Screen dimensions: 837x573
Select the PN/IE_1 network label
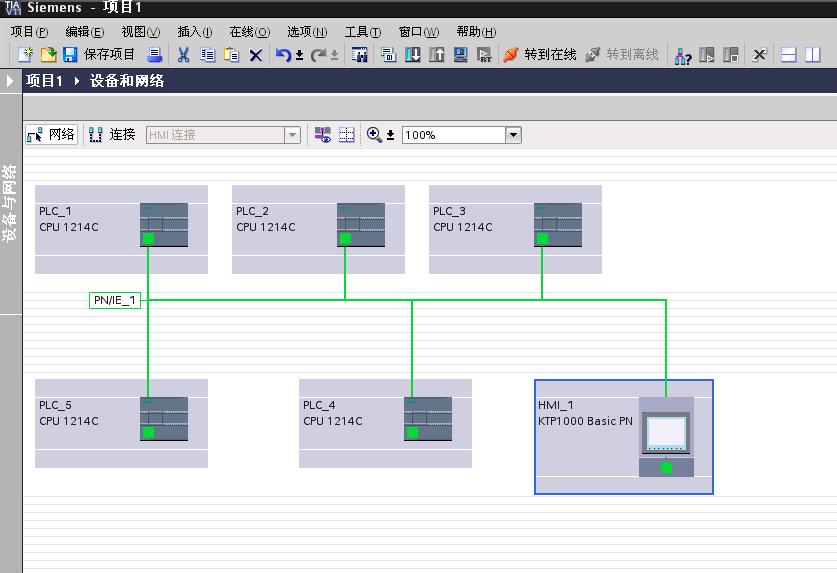tap(115, 300)
